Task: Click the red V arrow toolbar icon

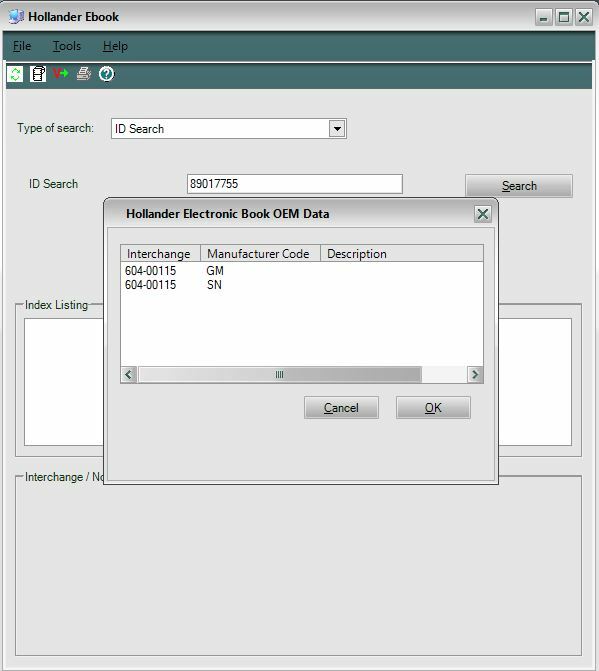Action: [61, 74]
